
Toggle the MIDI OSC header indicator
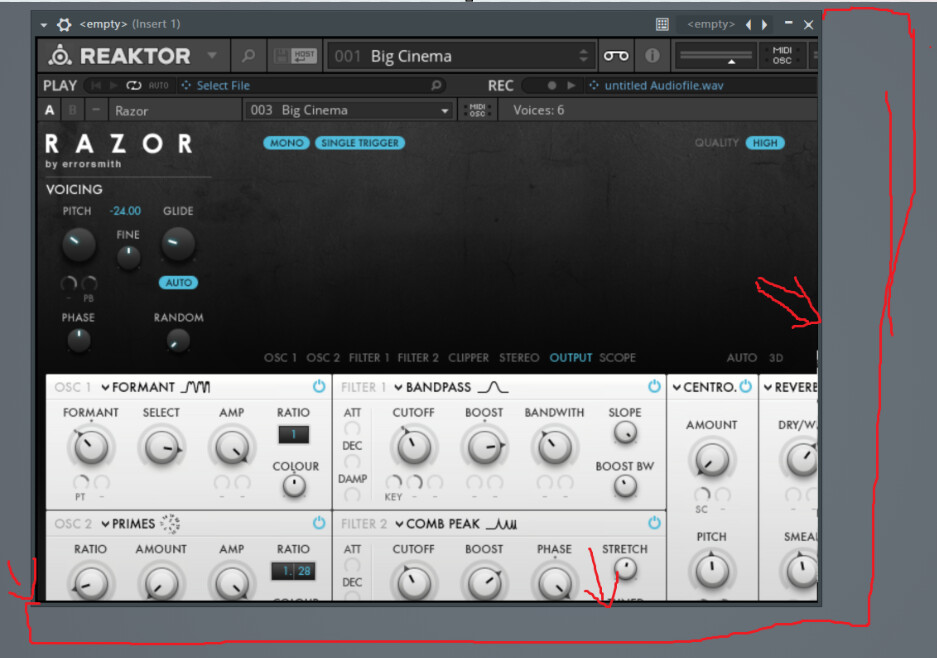coord(782,56)
